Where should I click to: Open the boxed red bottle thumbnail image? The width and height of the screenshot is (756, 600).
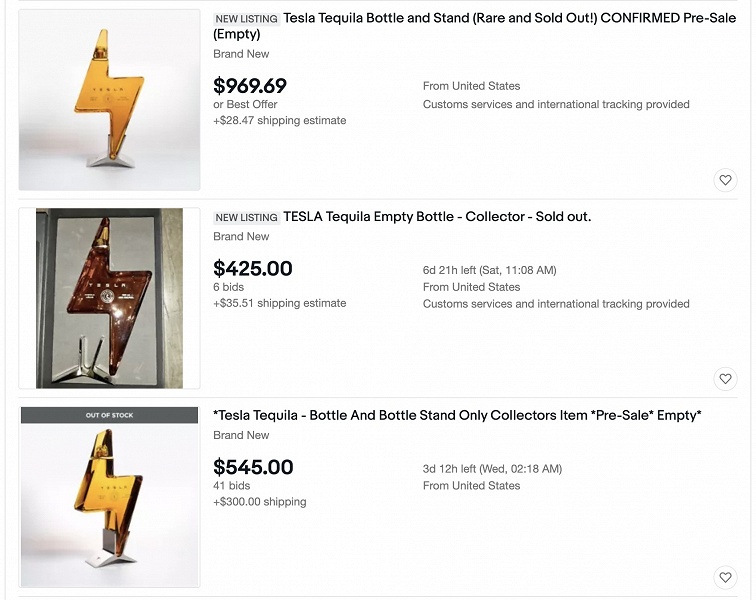pos(109,298)
